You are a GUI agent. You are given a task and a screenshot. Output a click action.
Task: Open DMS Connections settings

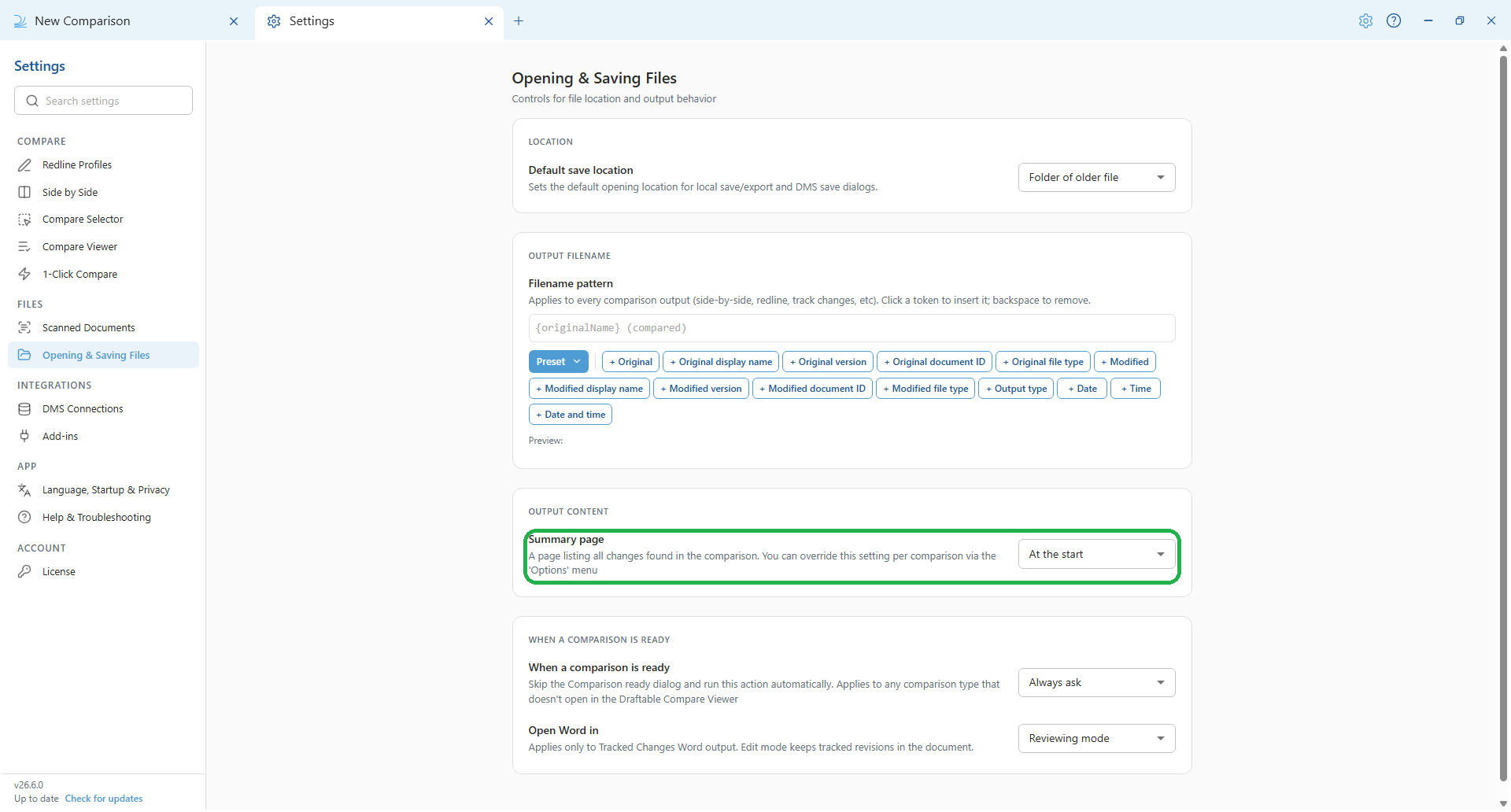[103, 409]
